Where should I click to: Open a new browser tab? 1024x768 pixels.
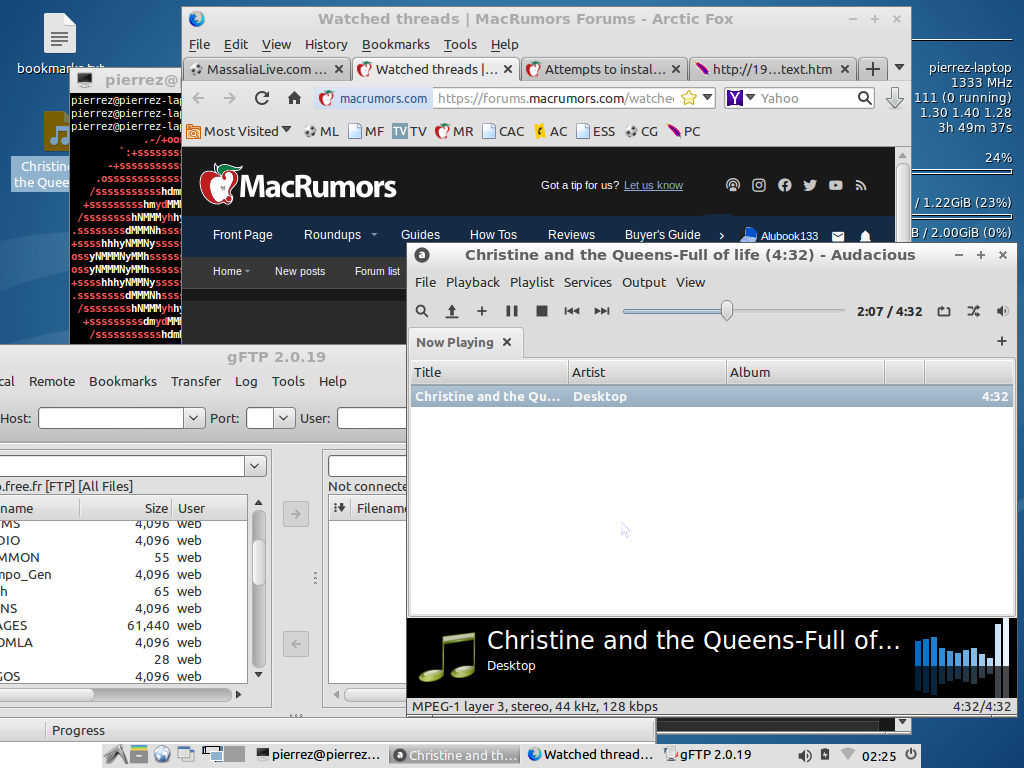click(x=872, y=69)
